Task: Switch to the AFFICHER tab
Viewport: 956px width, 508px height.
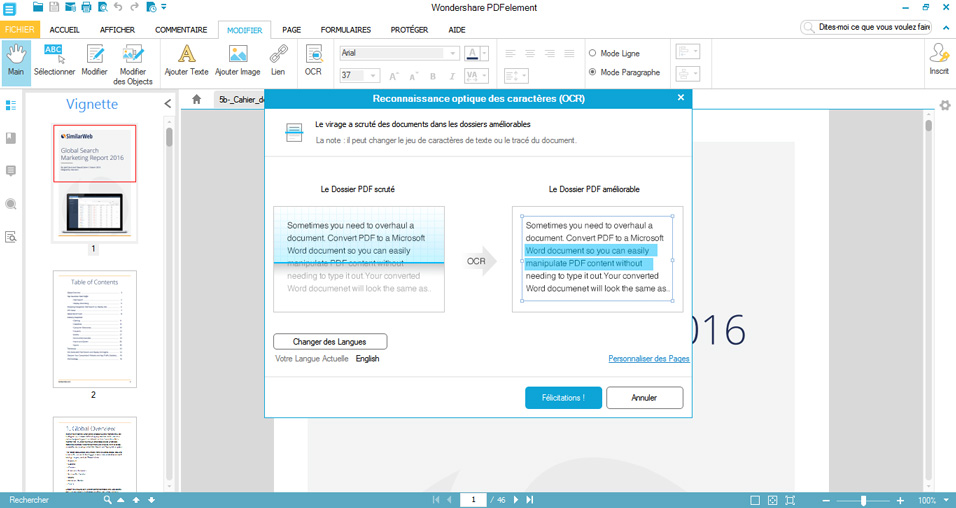Action: click(x=118, y=29)
